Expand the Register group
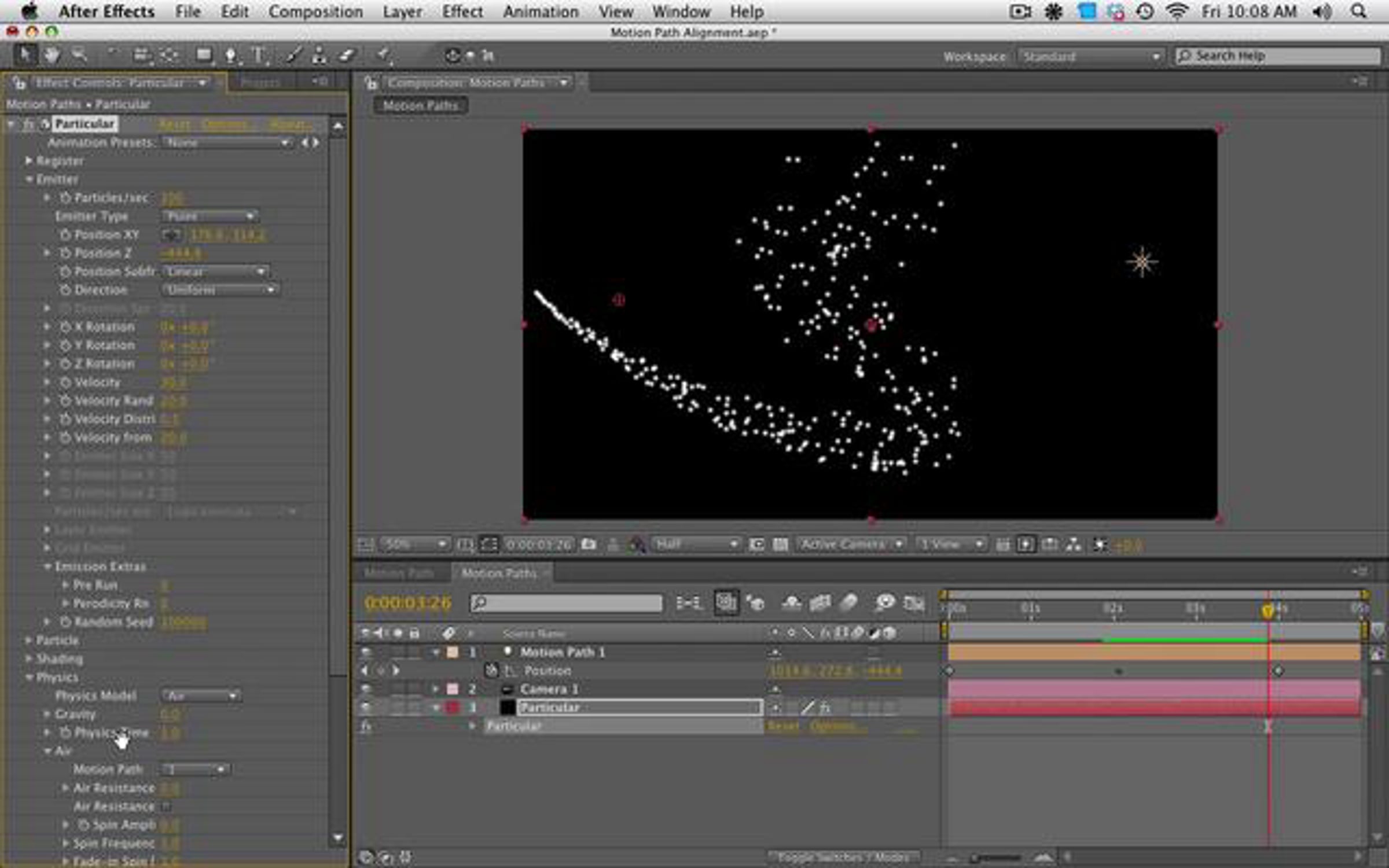1389x868 pixels. [28, 160]
